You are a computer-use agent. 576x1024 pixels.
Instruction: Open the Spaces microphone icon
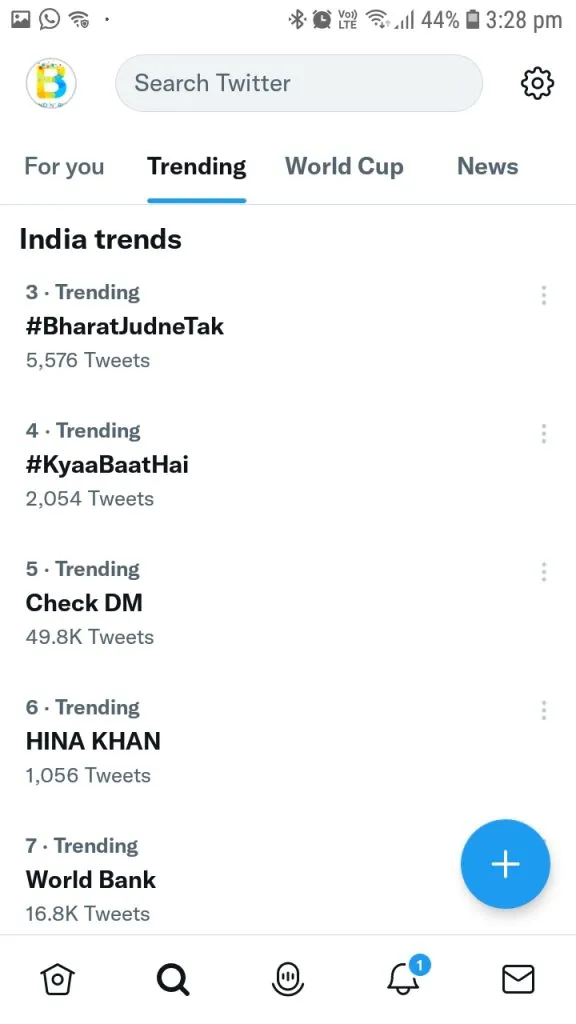(288, 980)
